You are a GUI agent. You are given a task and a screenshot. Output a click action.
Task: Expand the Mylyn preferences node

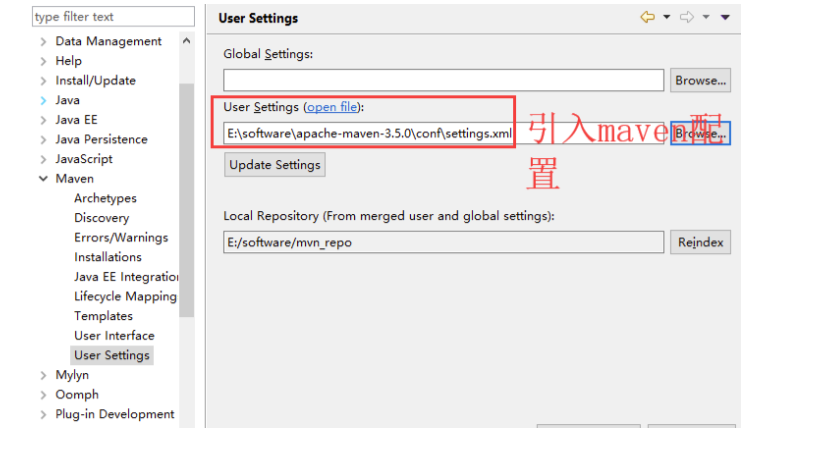point(43,376)
